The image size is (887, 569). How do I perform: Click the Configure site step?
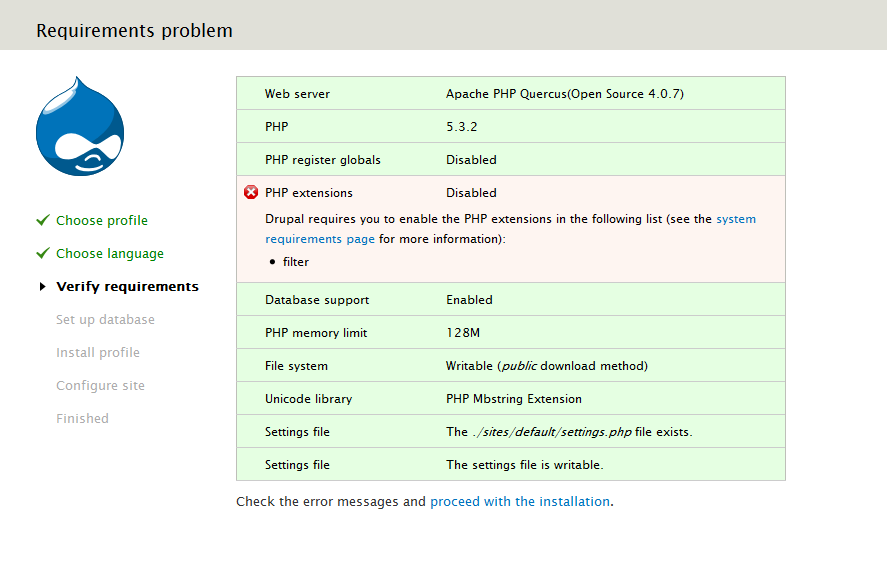point(100,386)
